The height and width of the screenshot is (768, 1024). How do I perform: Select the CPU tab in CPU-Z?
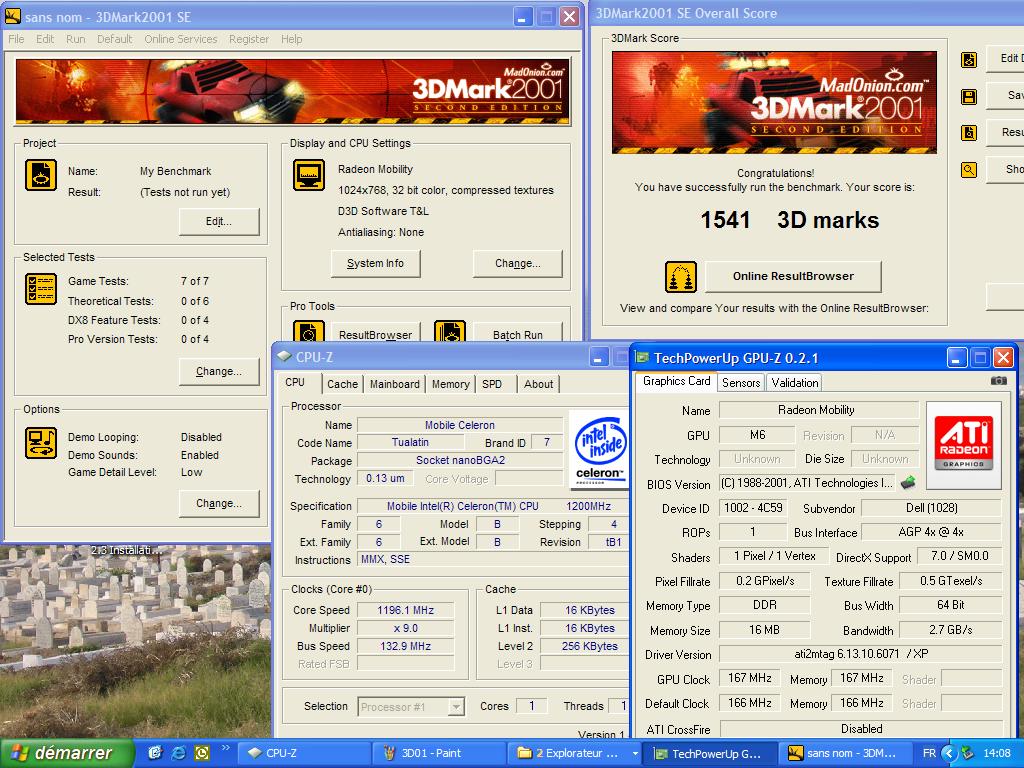click(x=295, y=383)
